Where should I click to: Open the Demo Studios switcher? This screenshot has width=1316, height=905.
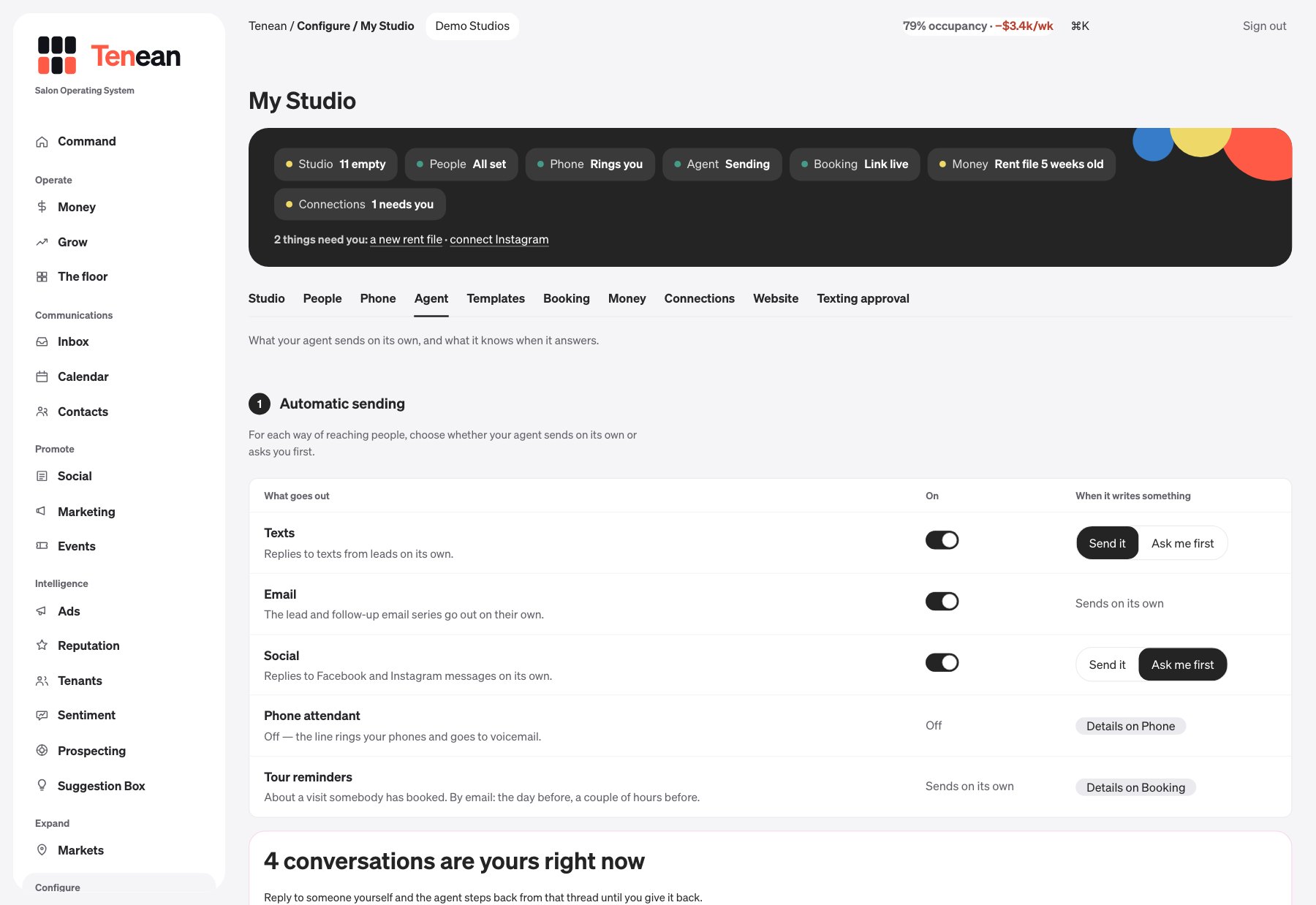(472, 26)
